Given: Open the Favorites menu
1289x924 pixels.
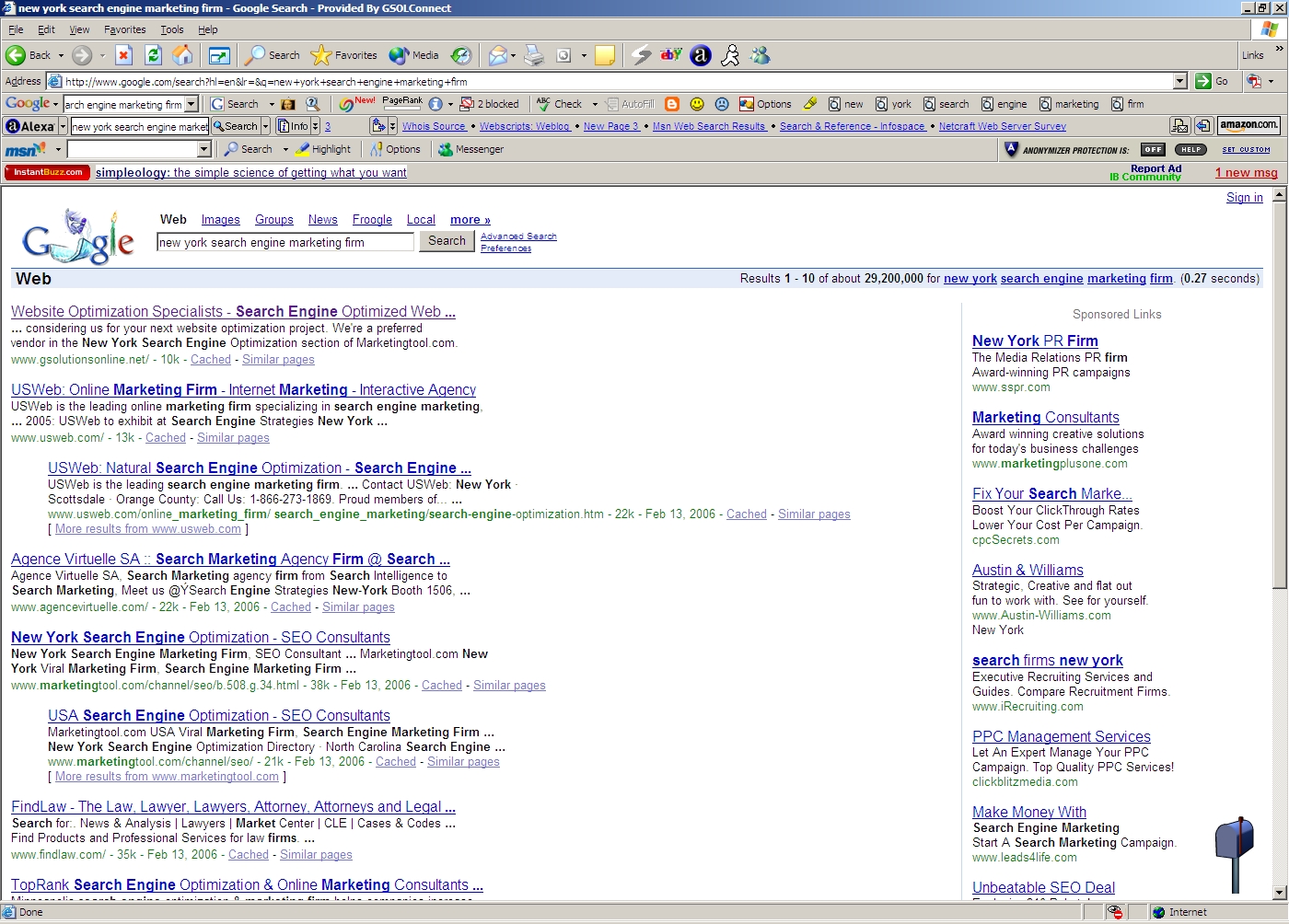Looking at the screenshot, I should pos(125,29).
